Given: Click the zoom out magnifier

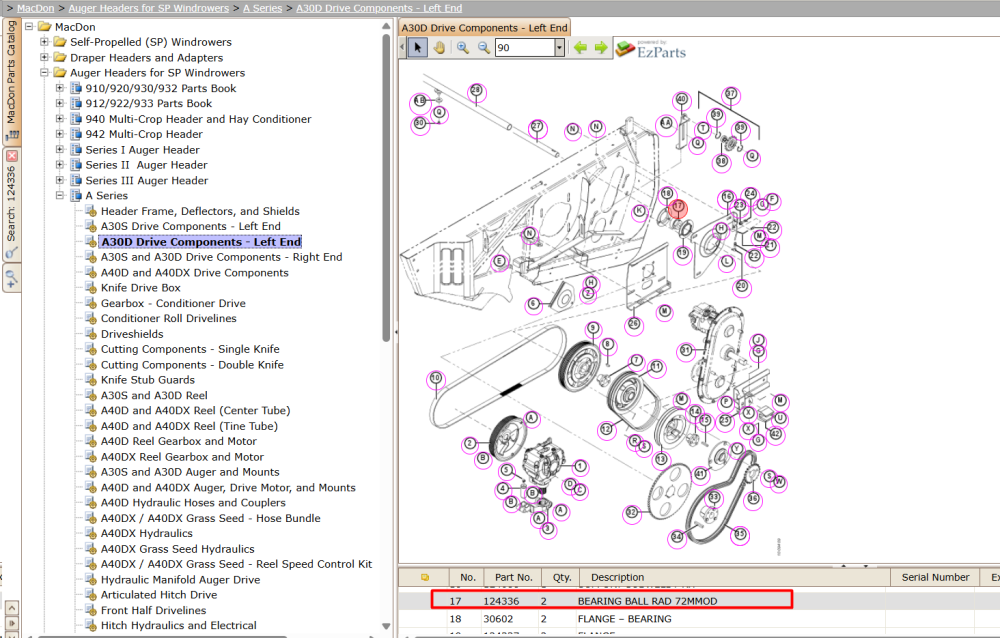Looking at the screenshot, I should pyautogui.click(x=484, y=48).
